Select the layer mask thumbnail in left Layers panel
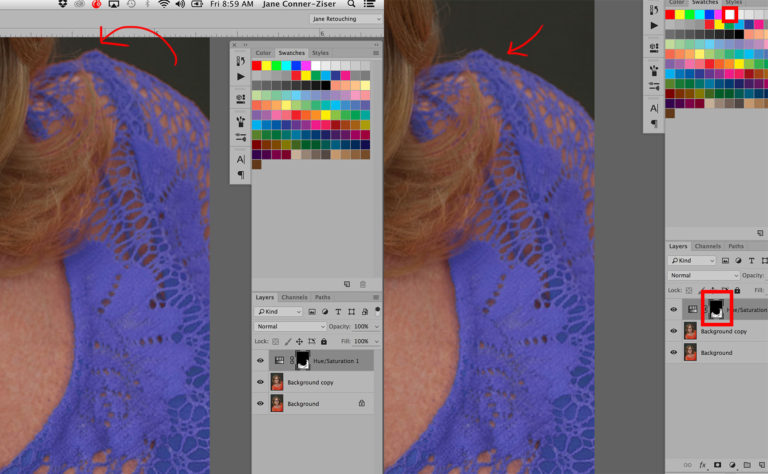The height and width of the screenshot is (474, 768). coord(303,360)
